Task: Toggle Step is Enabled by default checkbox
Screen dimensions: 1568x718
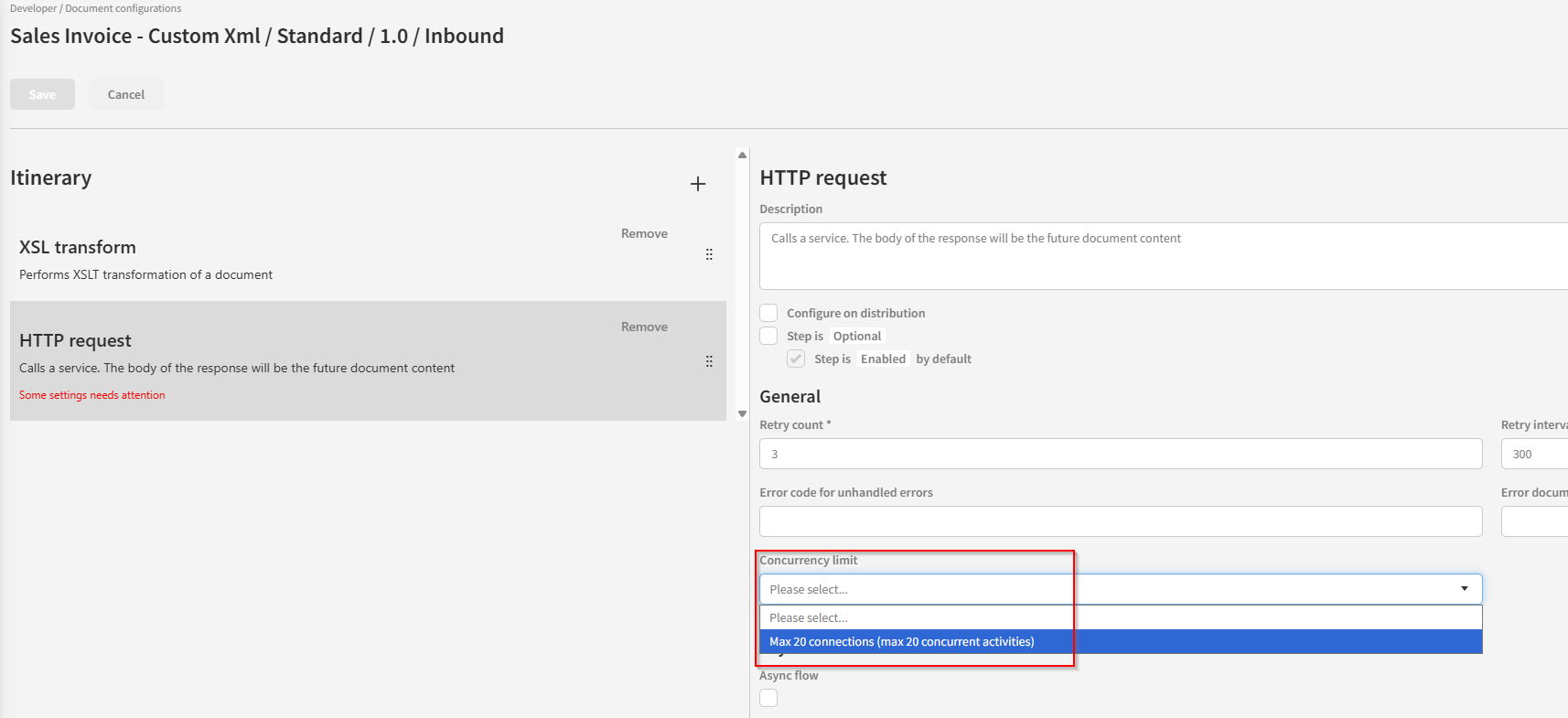Action: coord(797,359)
